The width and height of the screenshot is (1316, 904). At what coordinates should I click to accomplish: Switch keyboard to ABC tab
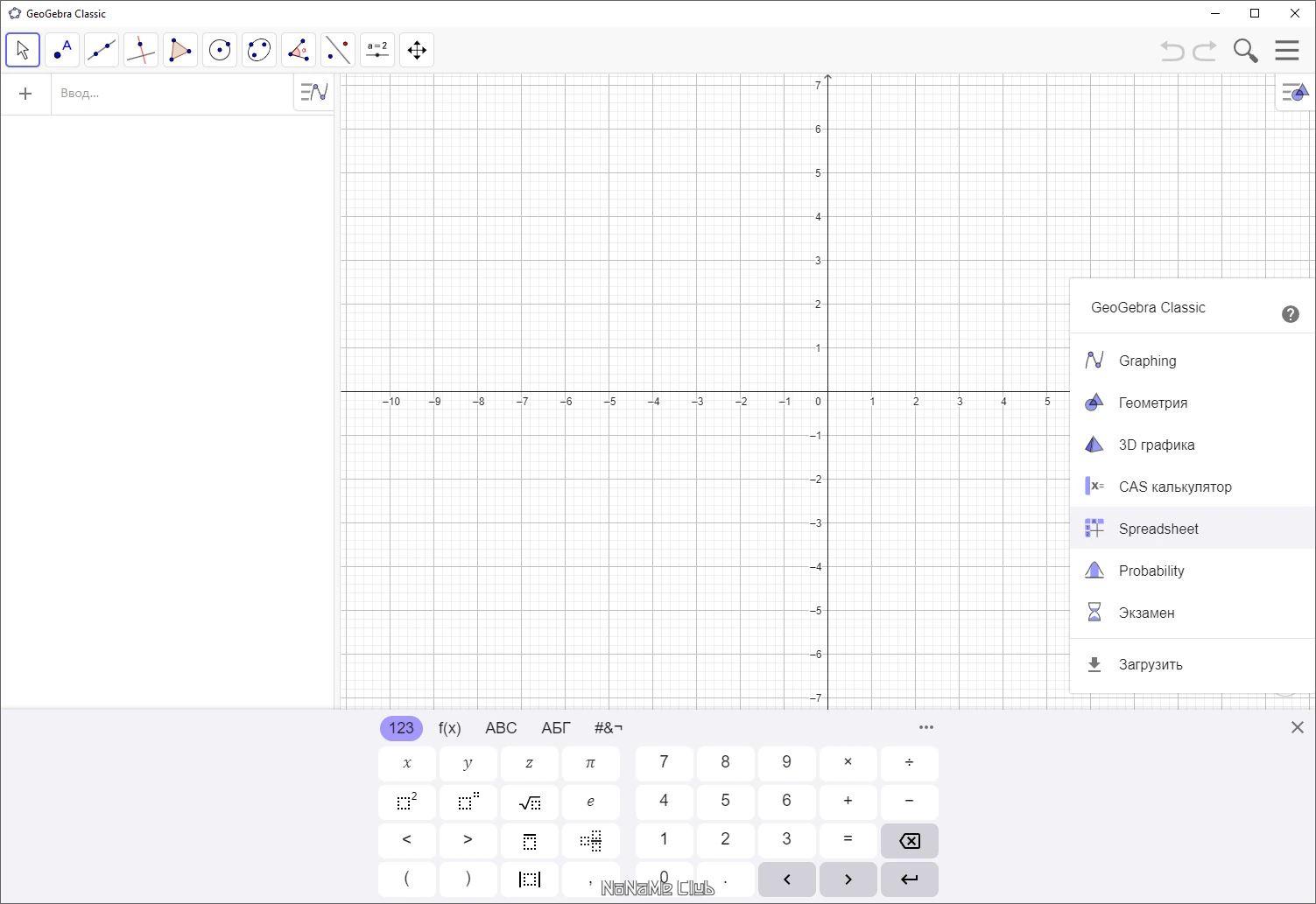[501, 728]
